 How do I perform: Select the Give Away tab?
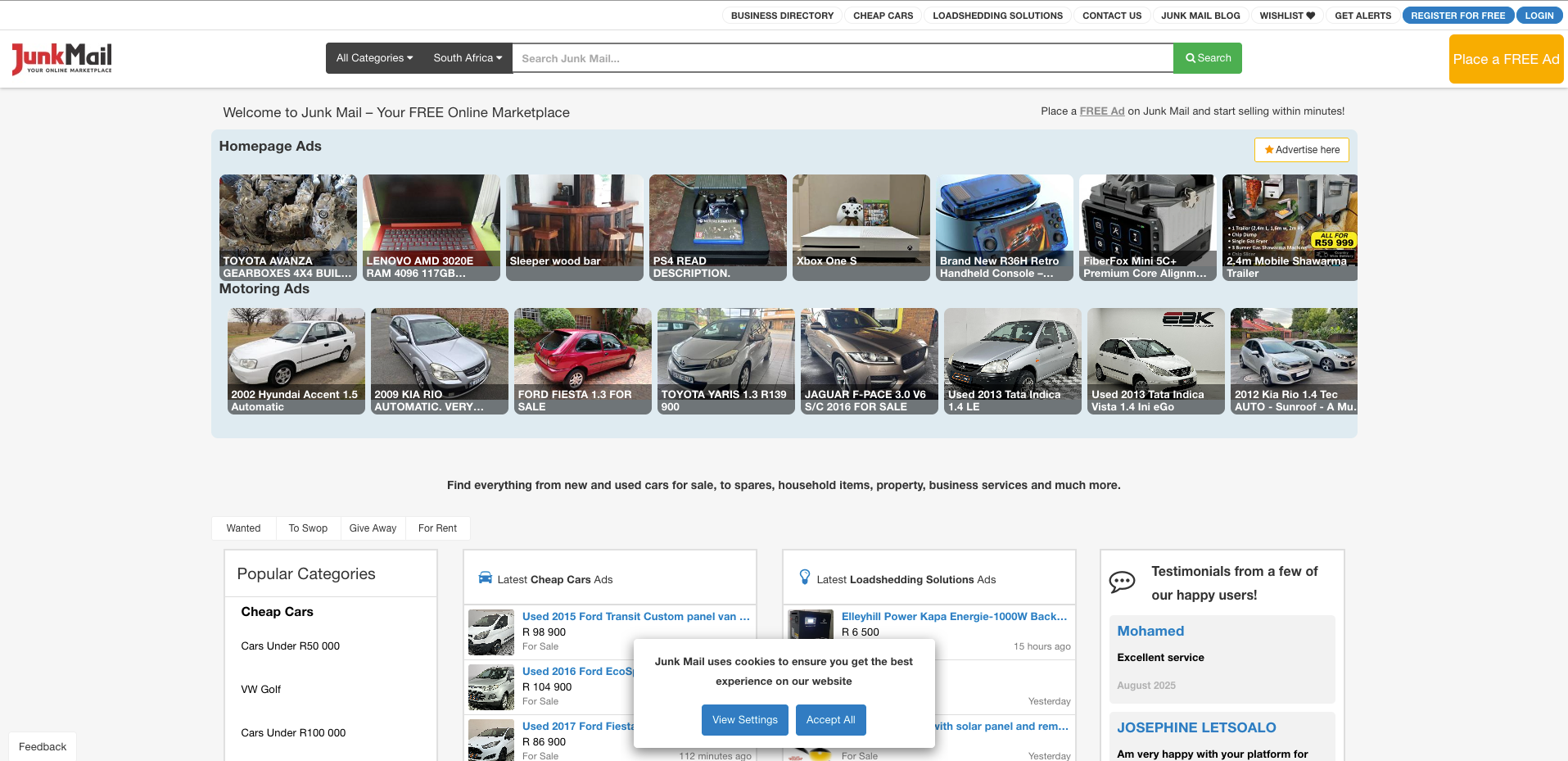(x=373, y=528)
